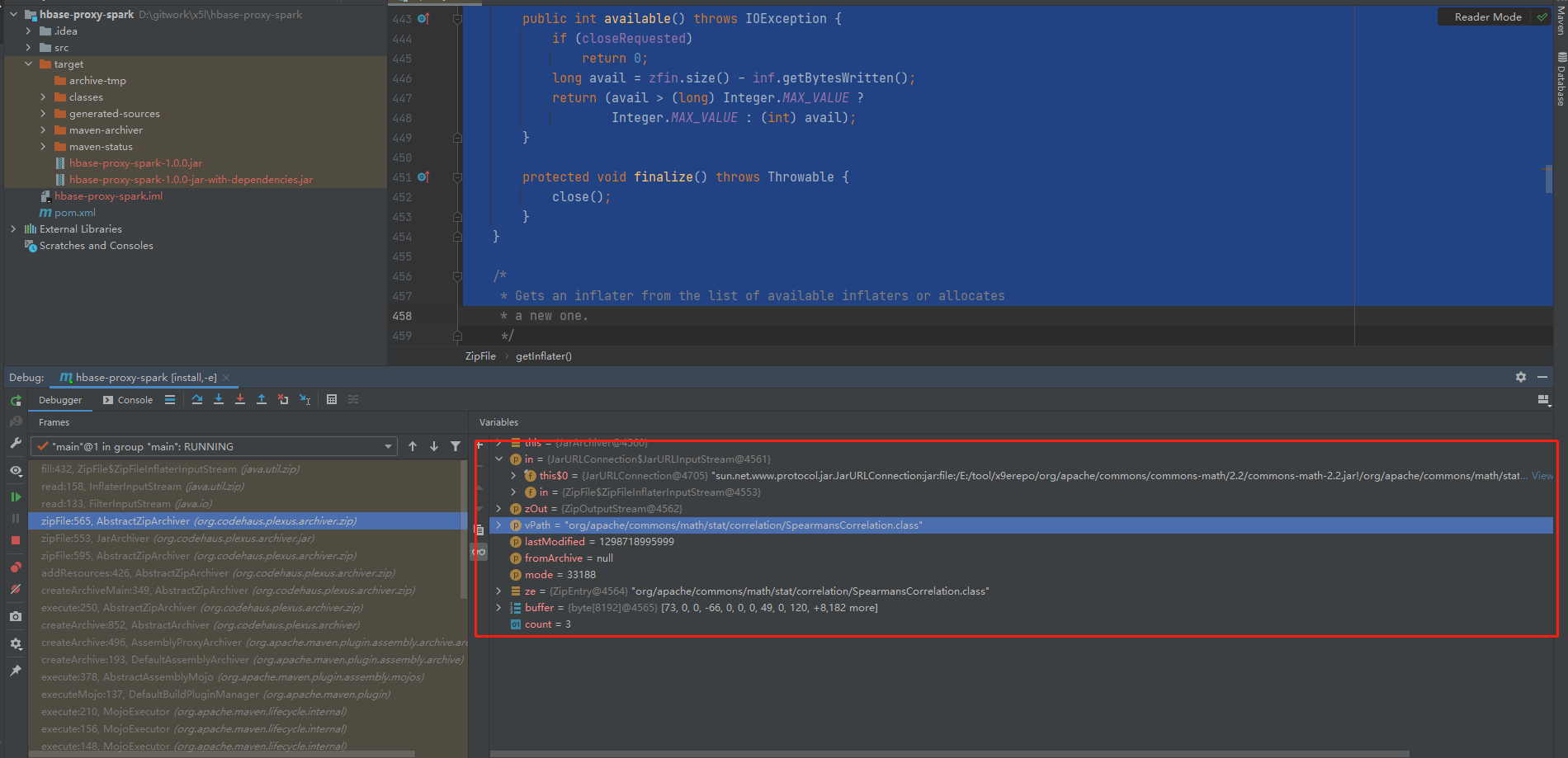Viewport: 1568px width, 758px height.
Task: Click the Step Out icon
Action: pos(262,399)
